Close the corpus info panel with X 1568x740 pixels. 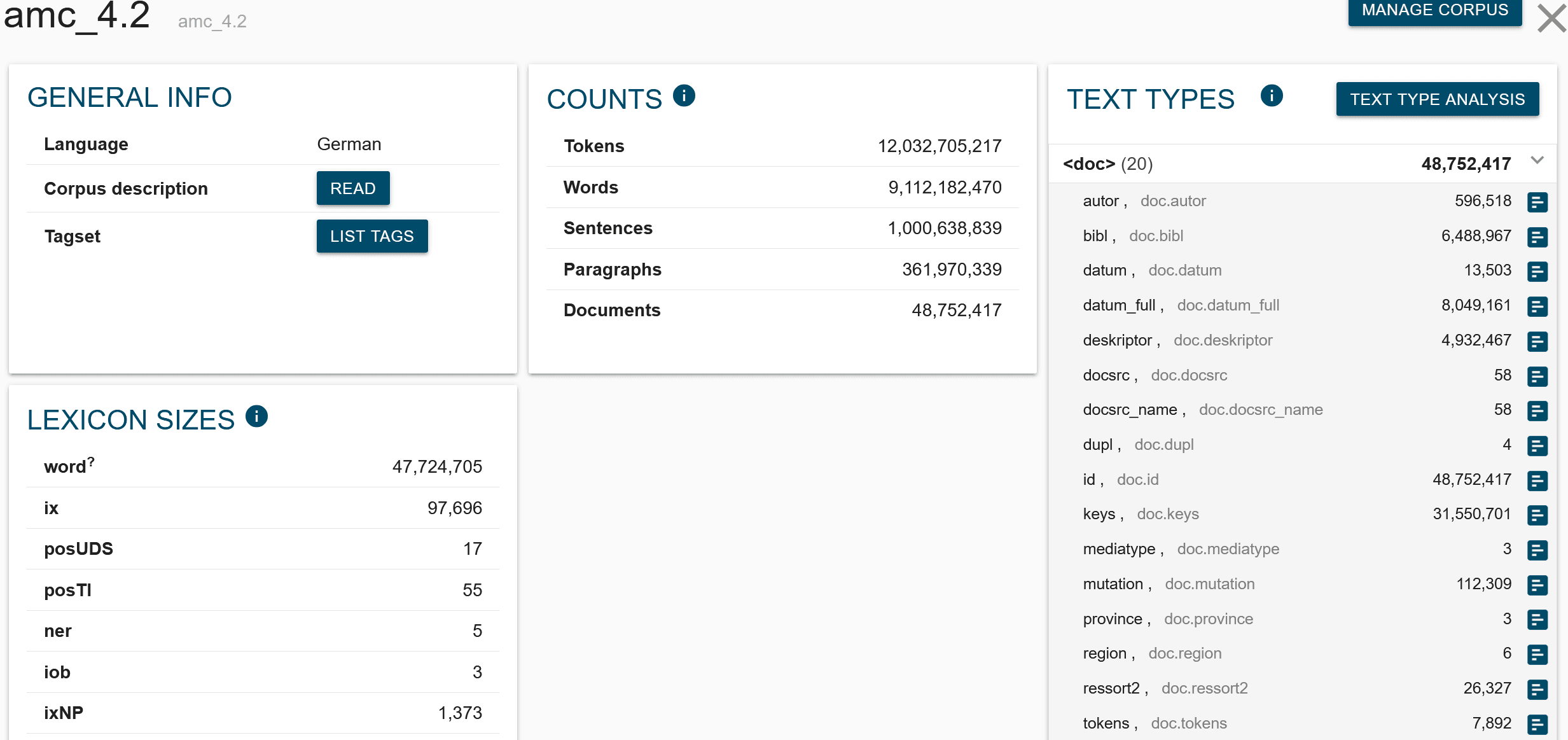click(1551, 18)
